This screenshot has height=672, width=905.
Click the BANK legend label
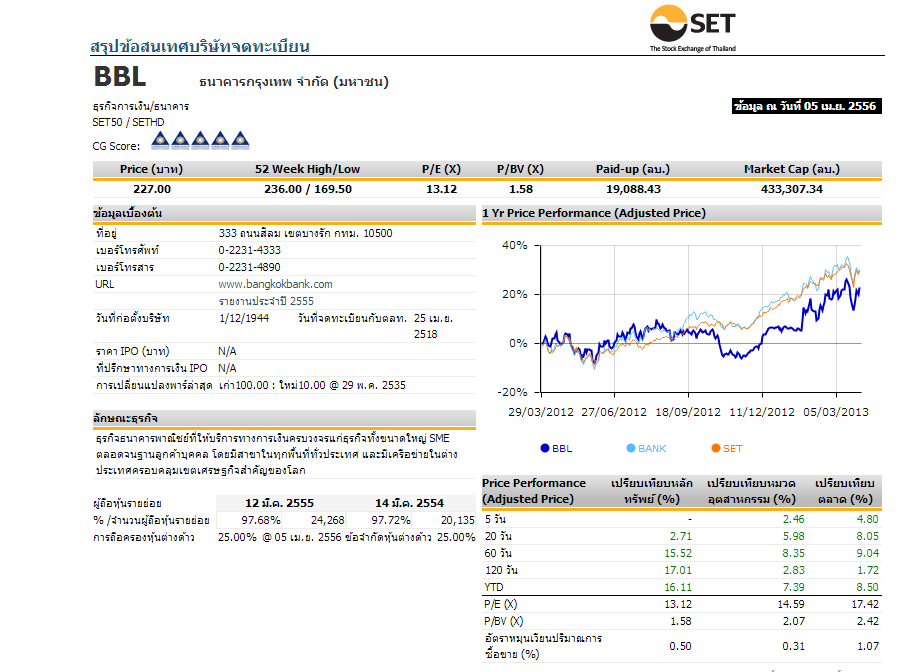[x=652, y=449]
